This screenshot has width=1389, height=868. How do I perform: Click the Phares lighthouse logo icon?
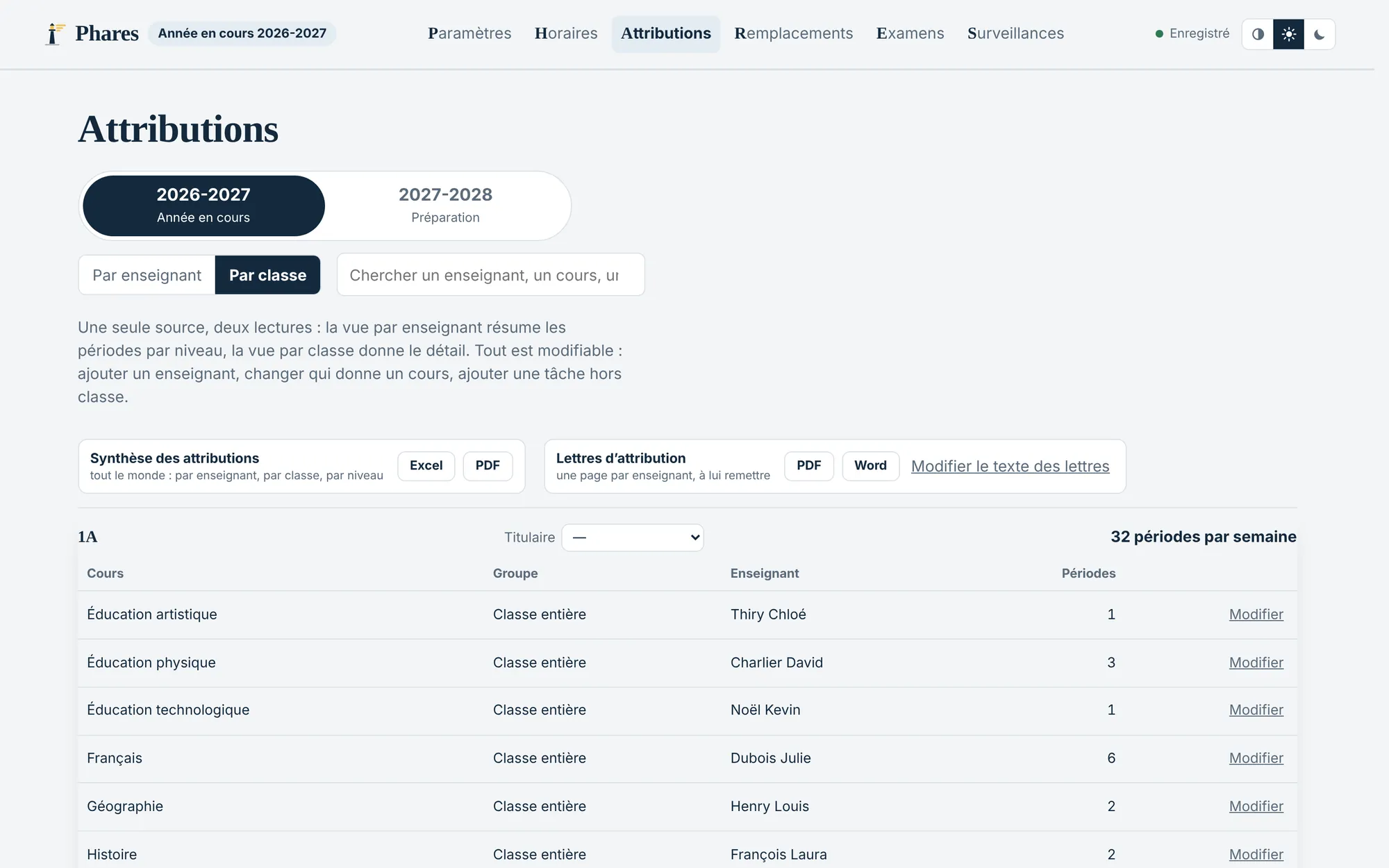54,33
